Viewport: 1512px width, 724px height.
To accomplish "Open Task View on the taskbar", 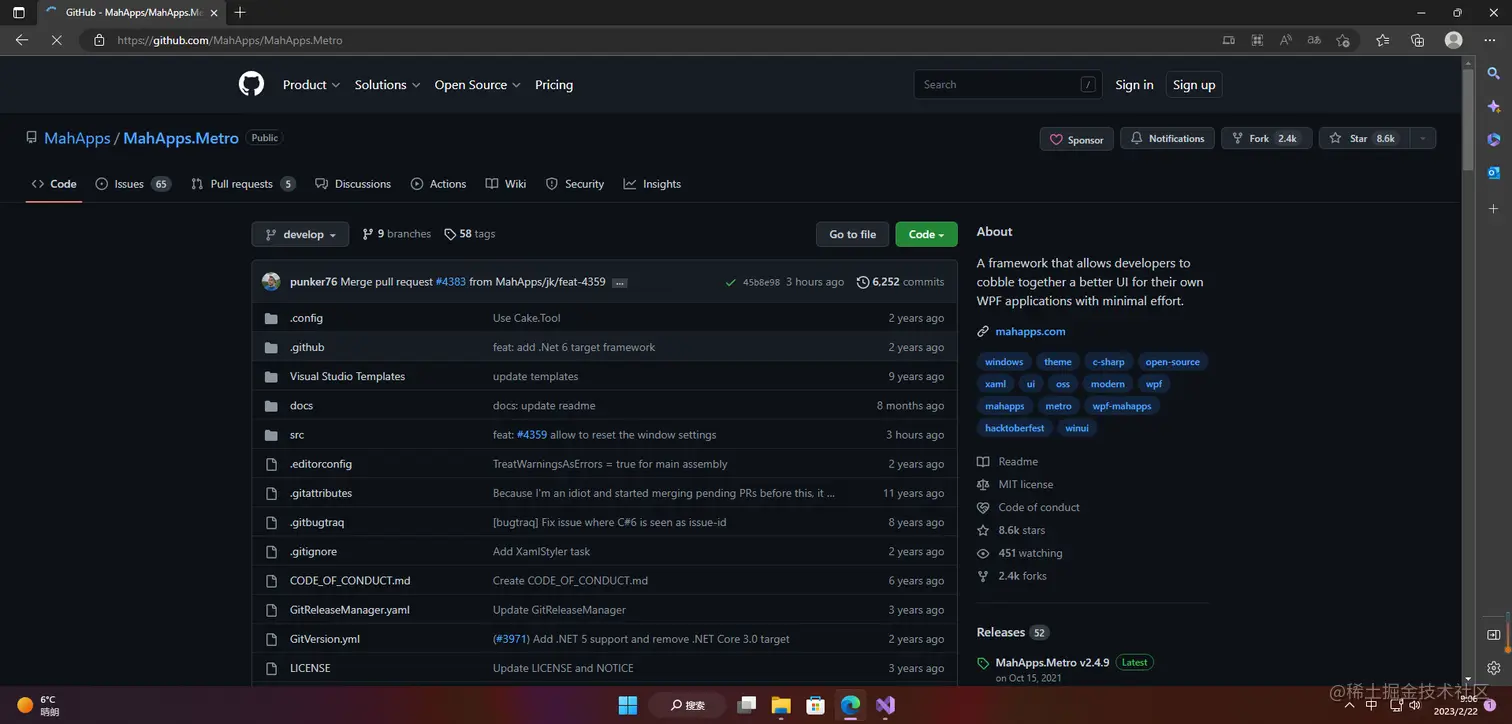I will (746, 705).
